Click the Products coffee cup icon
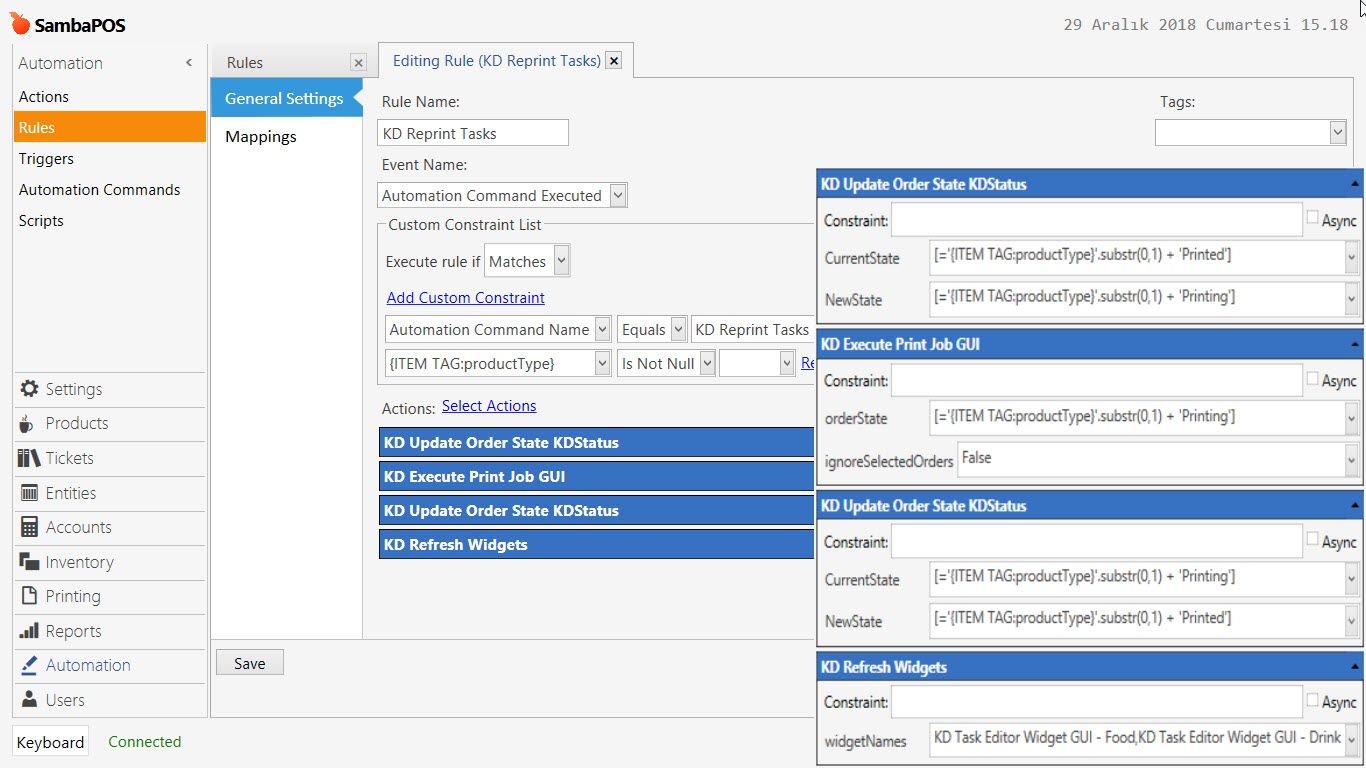Image resolution: width=1366 pixels, height=768 pixels. pyautogui.click(x=27, y=424)
